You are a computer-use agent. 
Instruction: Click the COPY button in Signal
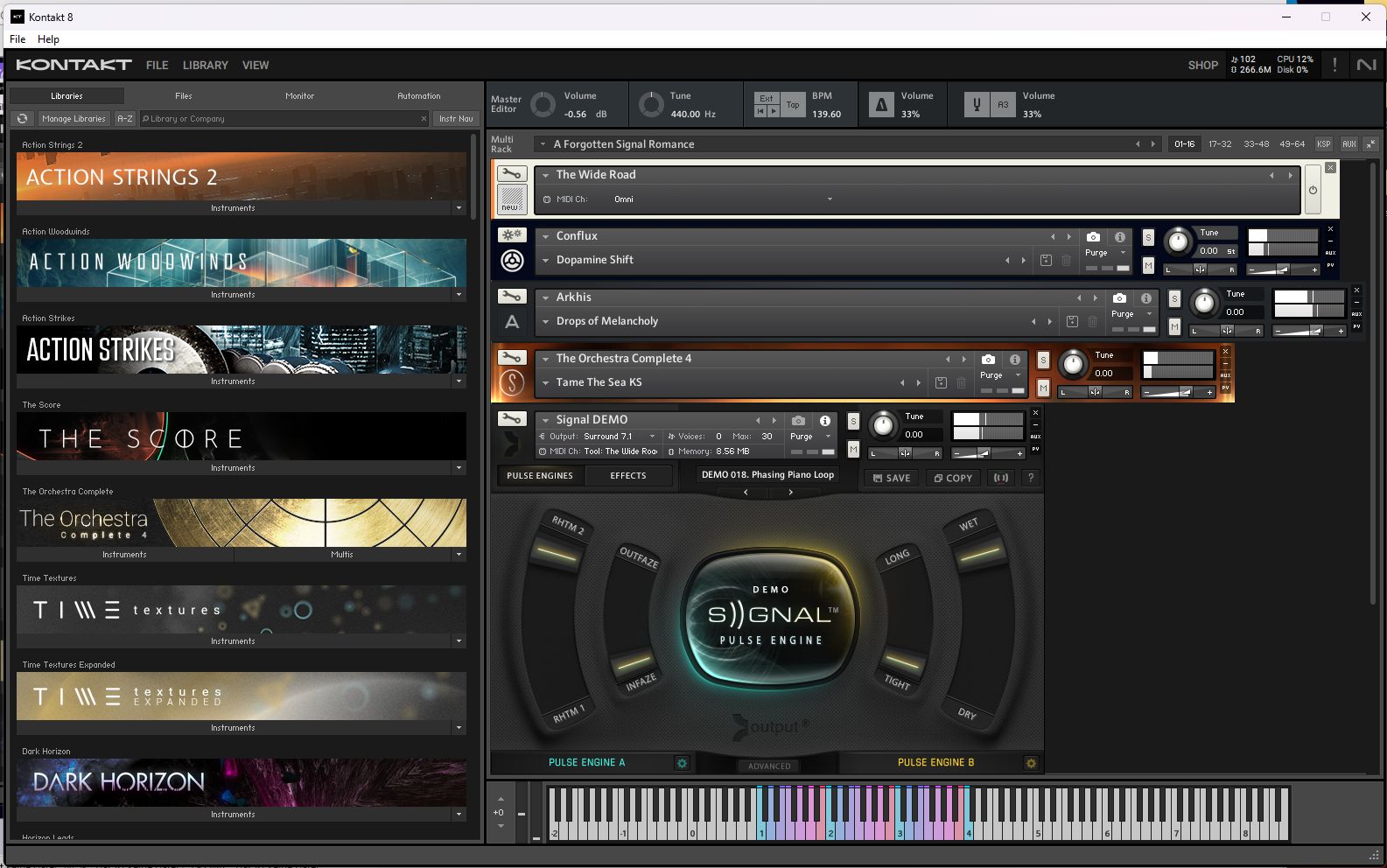click(953, 478)
